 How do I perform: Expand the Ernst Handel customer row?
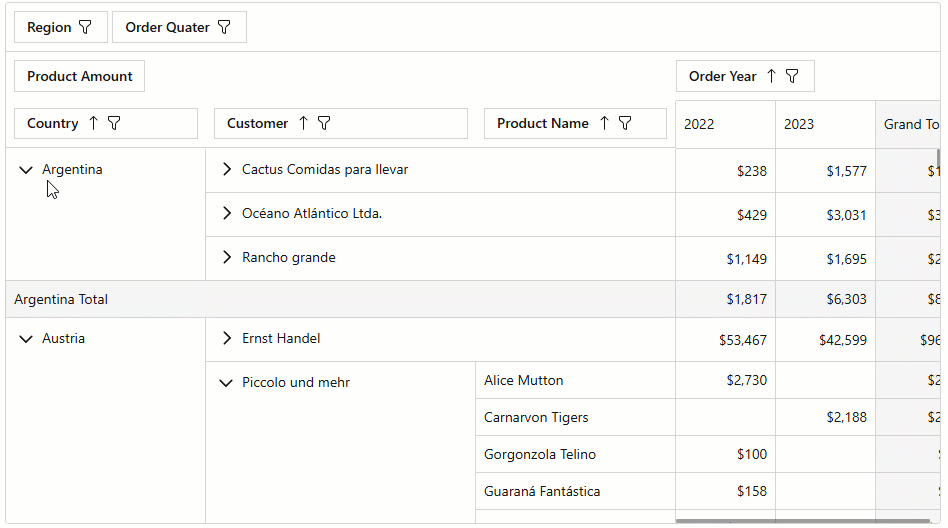pos(227,339)
